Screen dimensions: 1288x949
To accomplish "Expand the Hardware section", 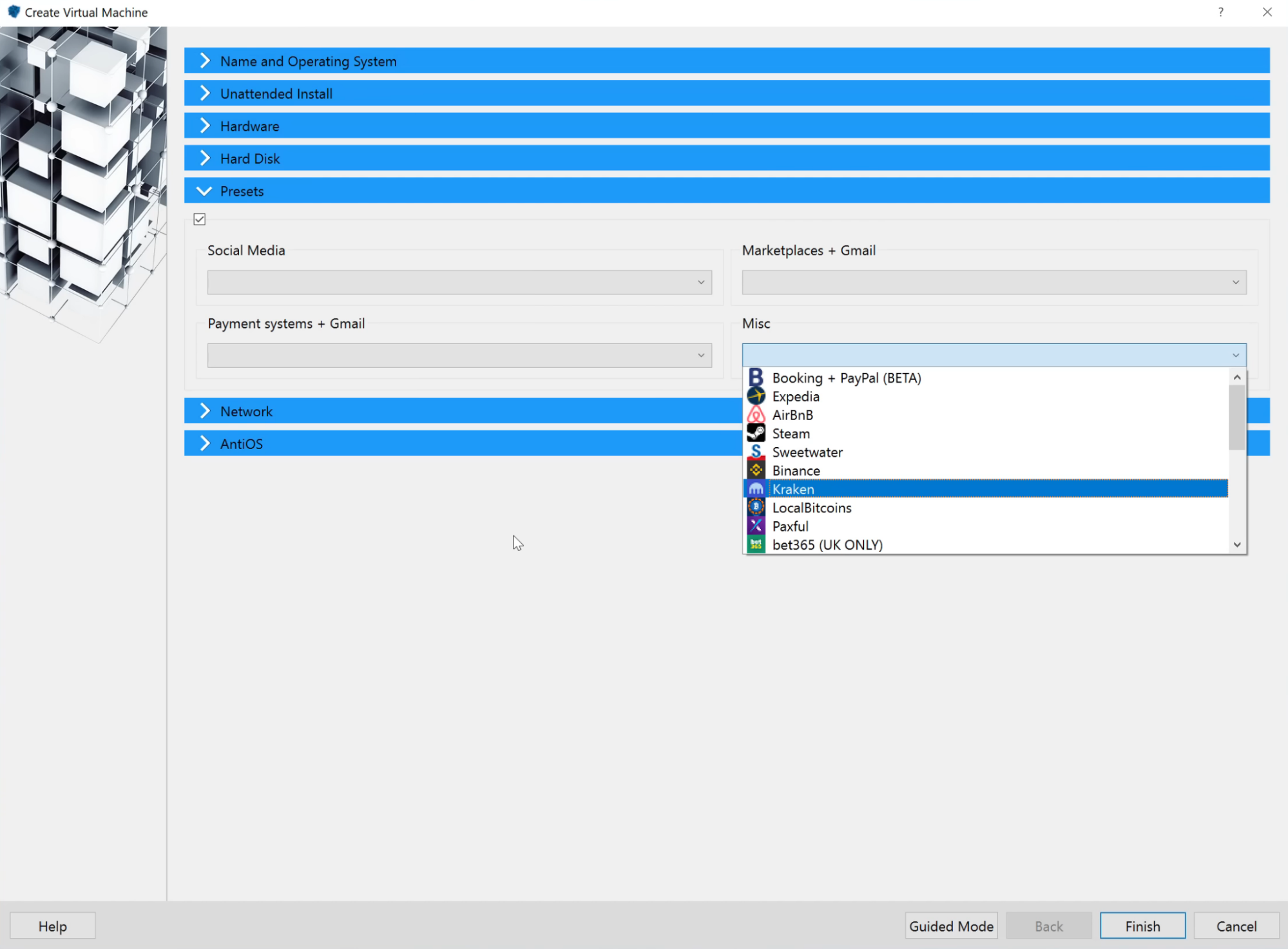I will click(727, 126).
